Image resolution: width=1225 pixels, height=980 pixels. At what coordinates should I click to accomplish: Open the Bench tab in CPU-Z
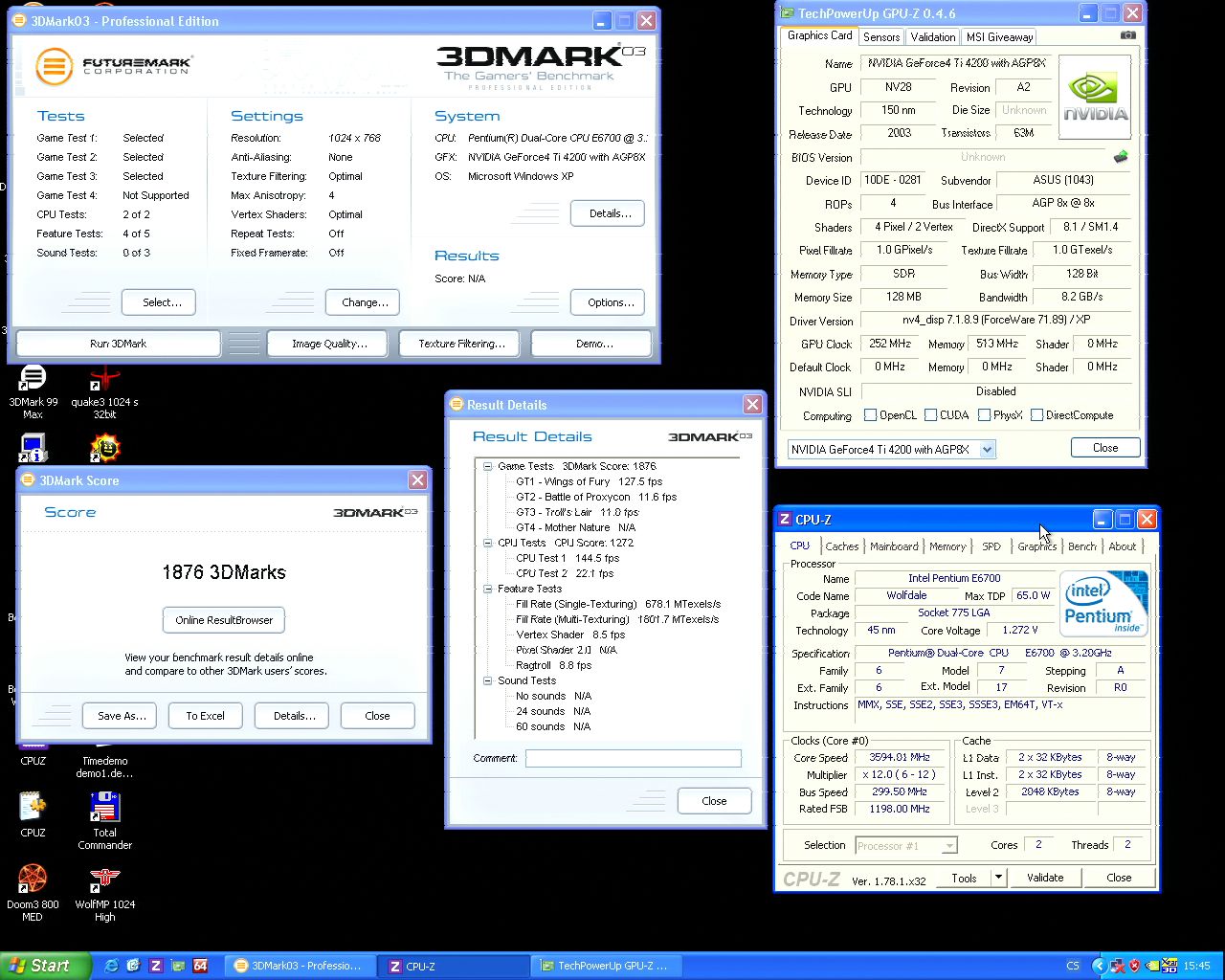tap(1082, 546)
